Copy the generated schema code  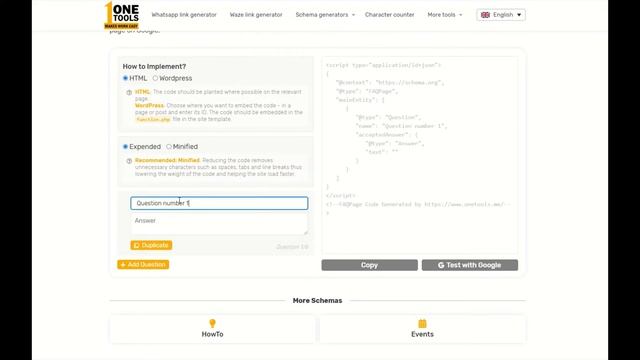(369, 265)
